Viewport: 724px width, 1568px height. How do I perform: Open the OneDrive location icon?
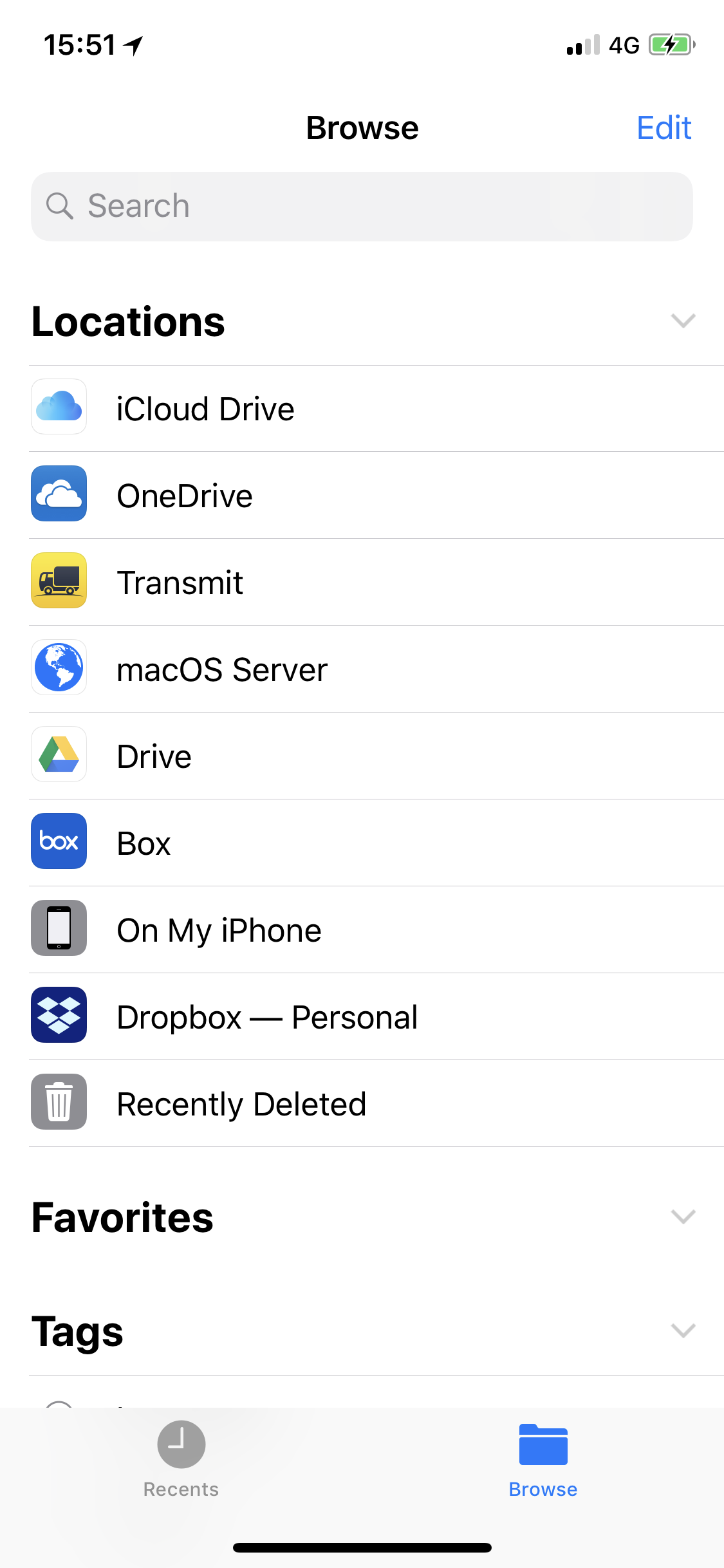click(x=59, y=494)
